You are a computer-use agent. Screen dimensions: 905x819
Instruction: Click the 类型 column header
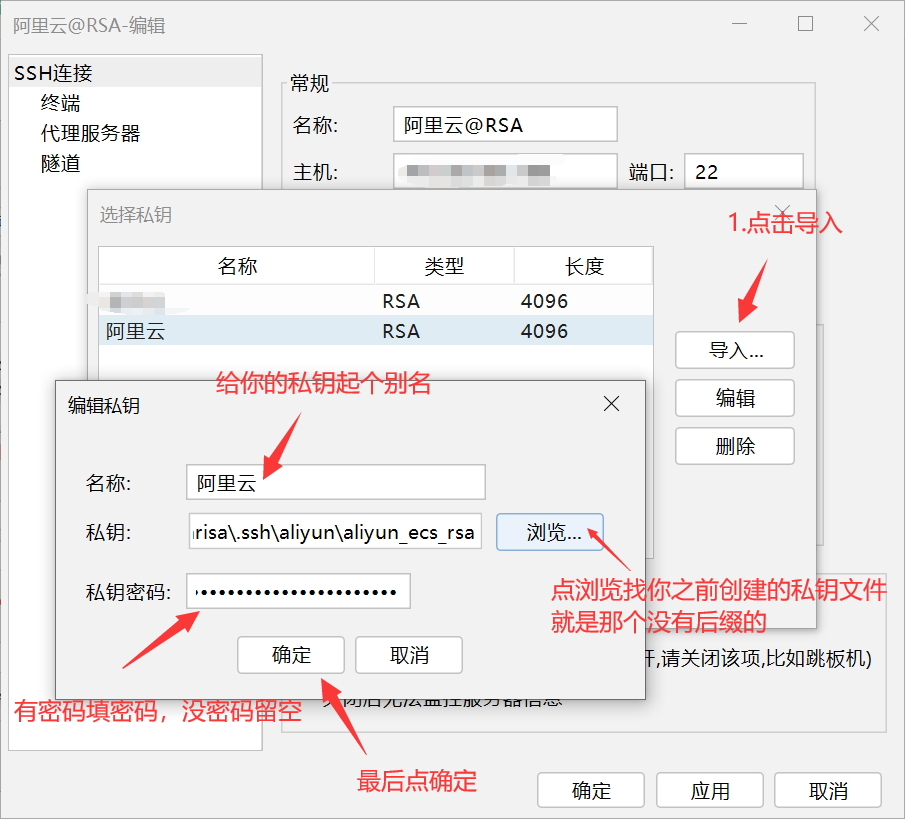[444, 266]
